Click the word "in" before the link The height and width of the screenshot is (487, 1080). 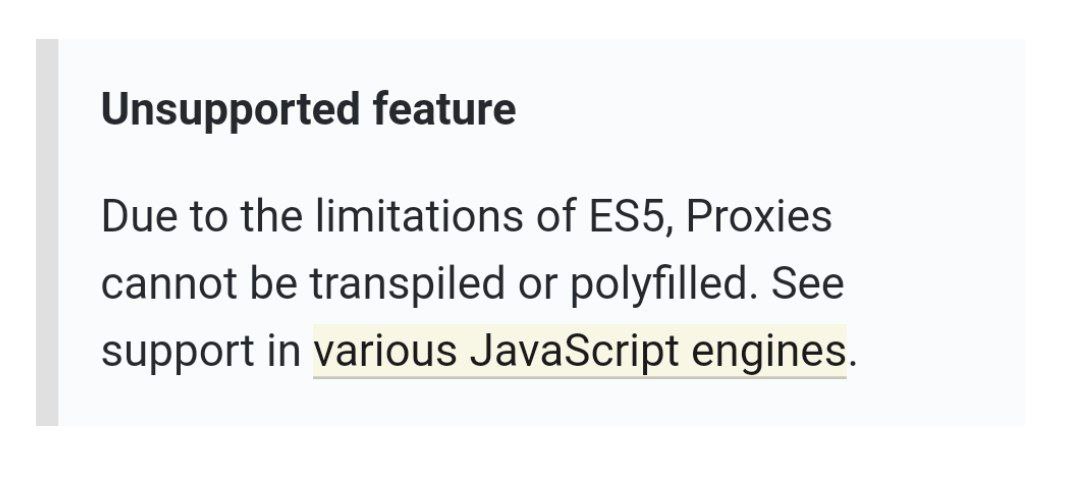point(285,351)
